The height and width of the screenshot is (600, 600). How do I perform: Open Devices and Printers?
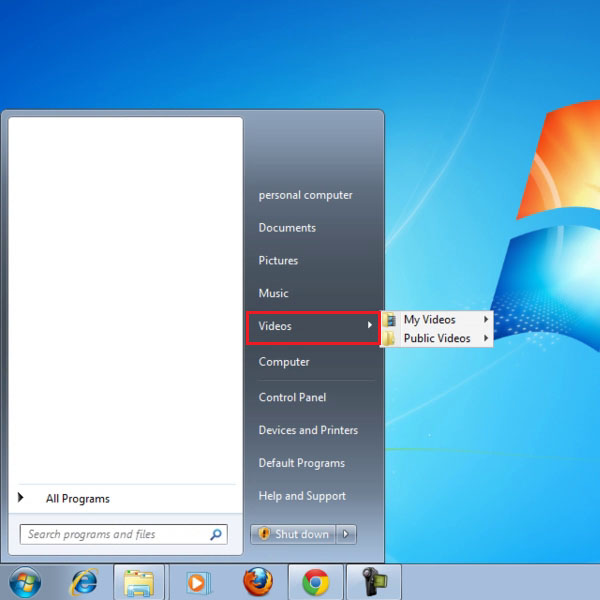pos(308,430)
